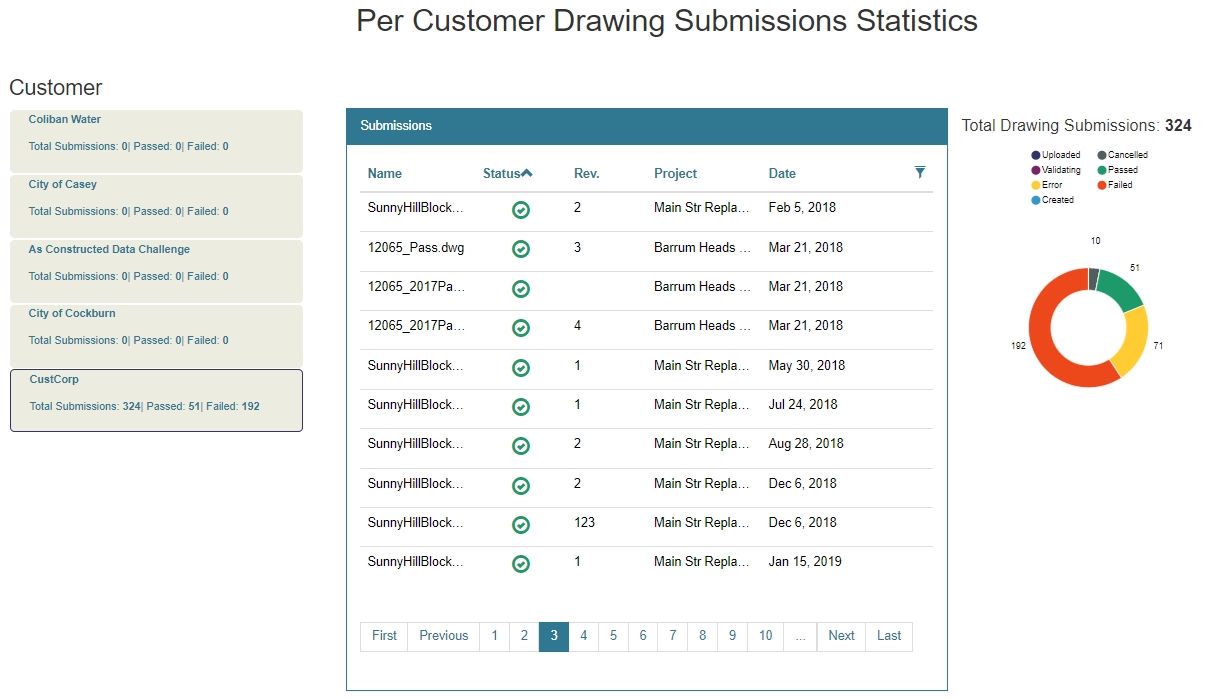Click status checkmark for Aug 28, 2018 row
The height and width of the screenshot is (699, 1210).
coord(520,446)
